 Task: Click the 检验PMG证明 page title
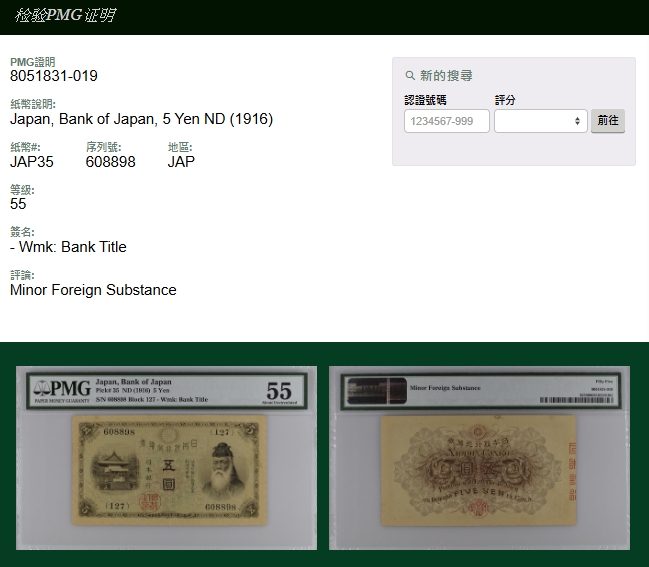(x=65, y=15)
